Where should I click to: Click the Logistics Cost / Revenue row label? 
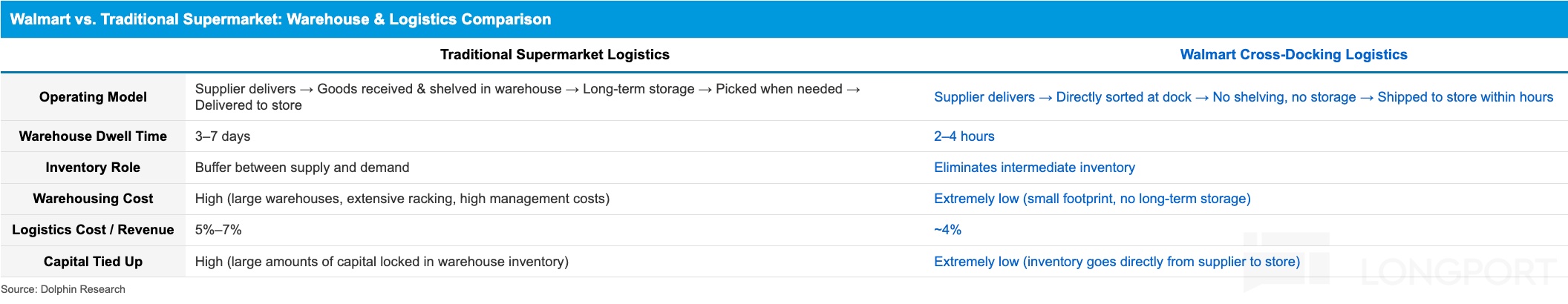(93, 230)
